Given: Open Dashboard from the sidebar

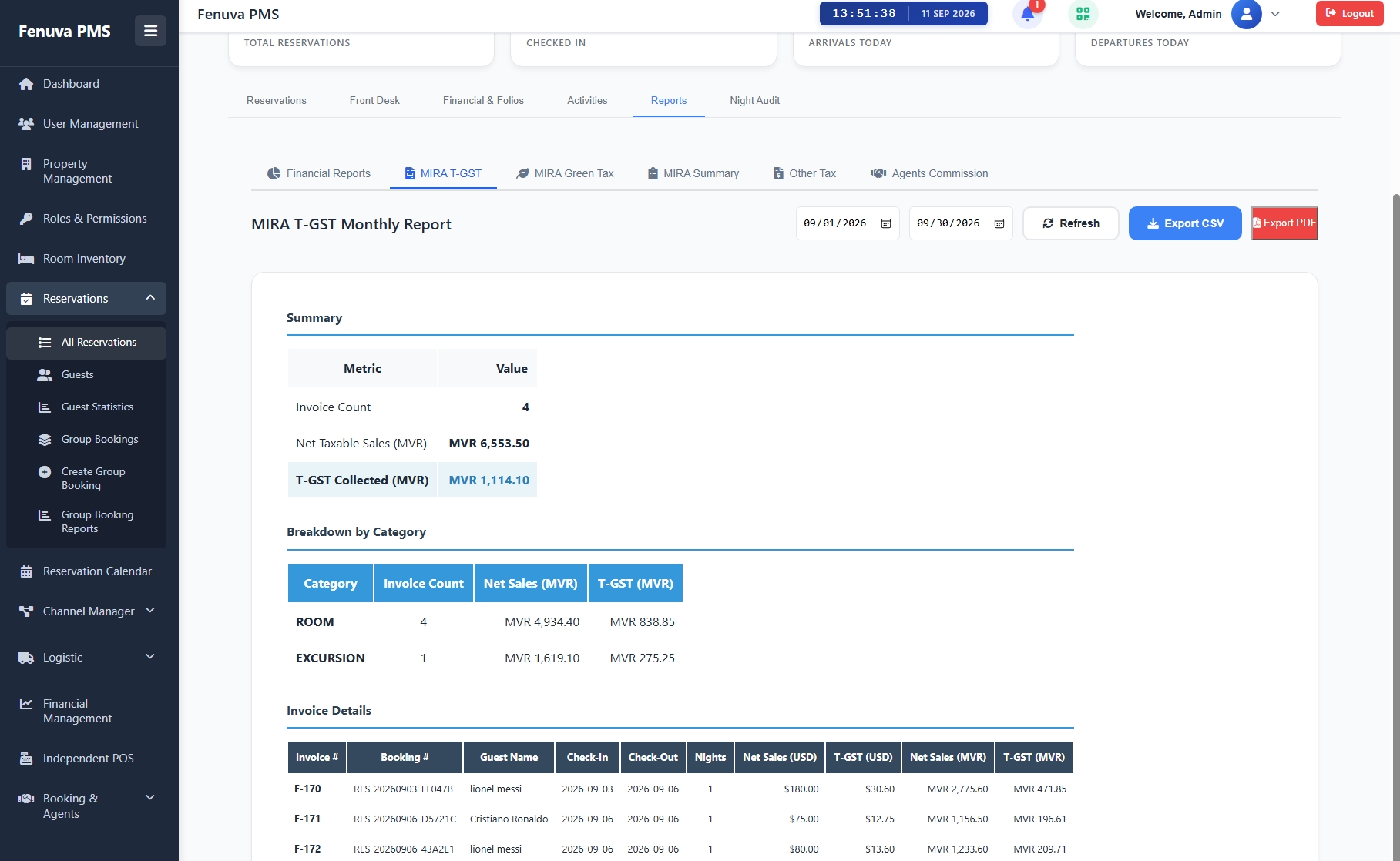Looking at the screenshot, I should click(x=89, y=84).
